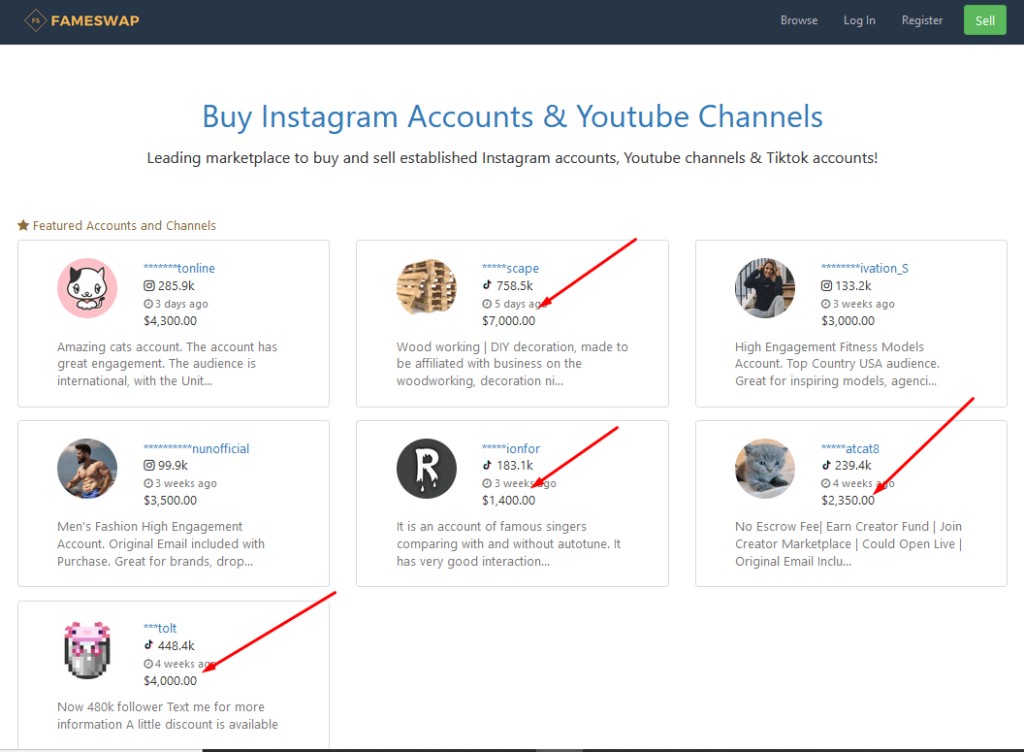Select the $7,000.00 price
Image resolution: width=1024 pixels, height=752 pixels.
point(508,321)
